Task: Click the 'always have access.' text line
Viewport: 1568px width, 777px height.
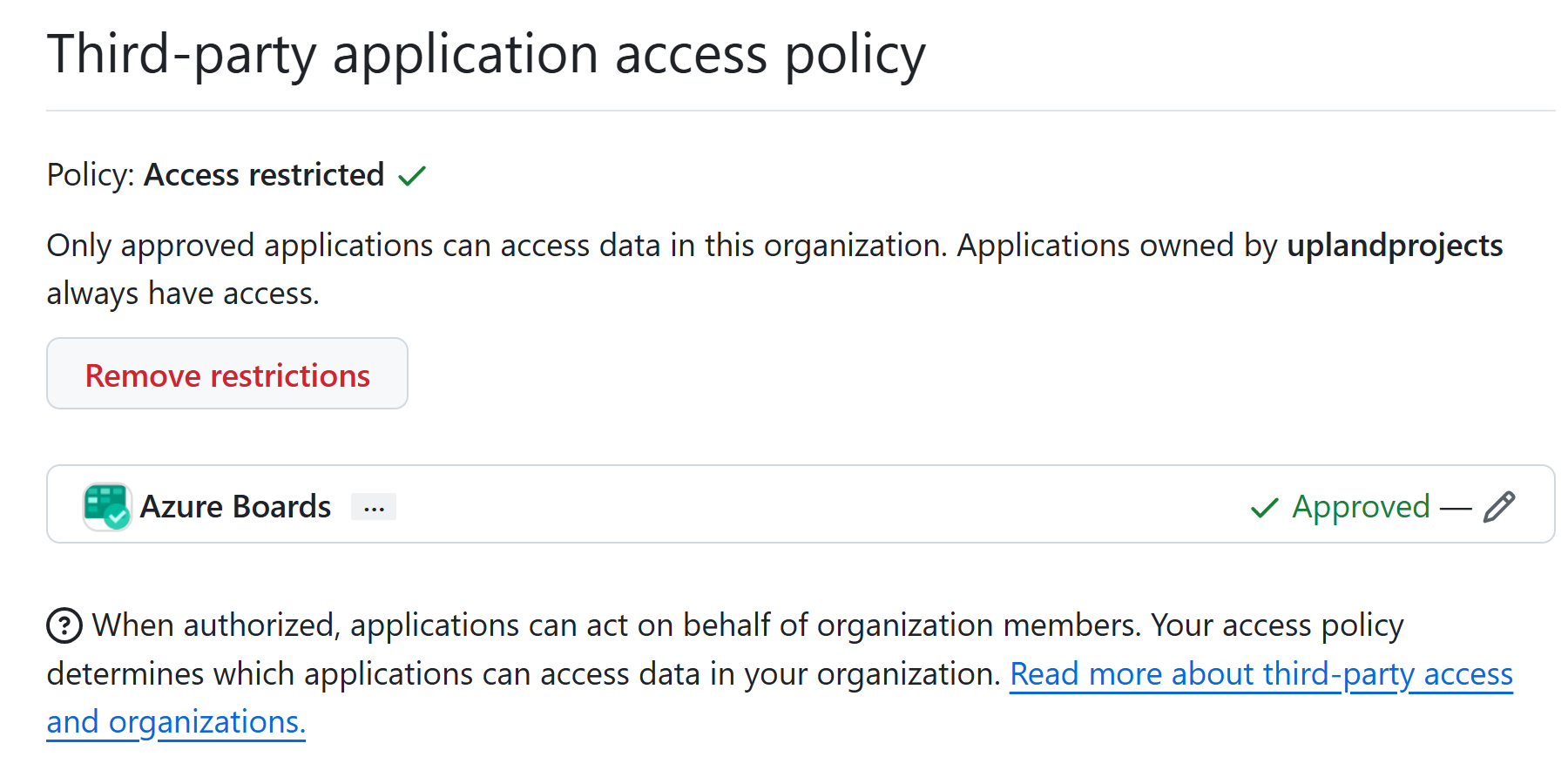Action: (183, 294)
